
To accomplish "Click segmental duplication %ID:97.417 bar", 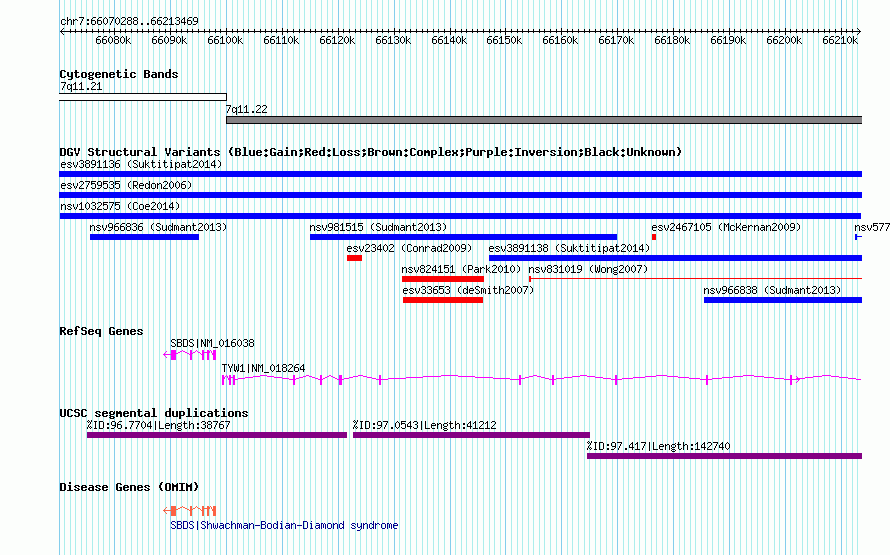I will tap(724, 456).
